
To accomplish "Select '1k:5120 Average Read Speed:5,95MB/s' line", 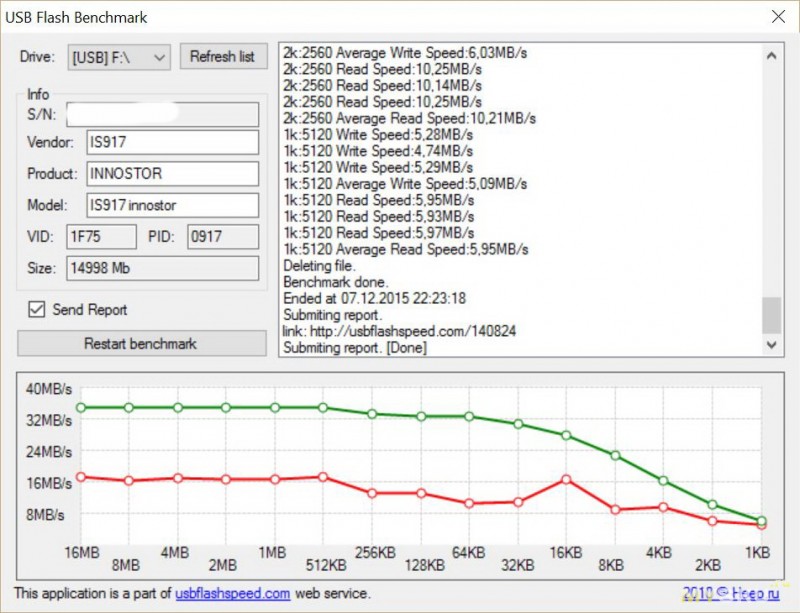I will pyautogui.click(x=406, y=250).
